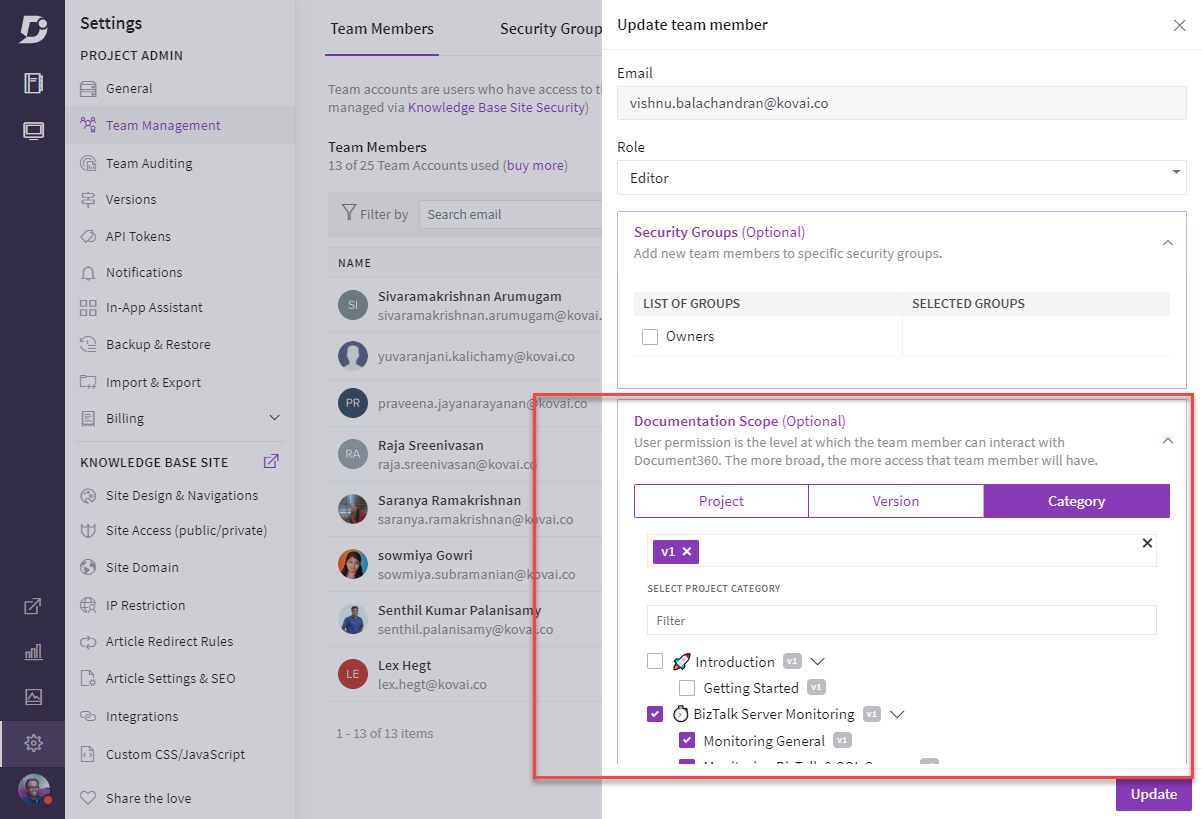Viewport: 1202px width, 819px height.
Task: Open the documentation book icon in left rail
Action: tap(33, 83)
